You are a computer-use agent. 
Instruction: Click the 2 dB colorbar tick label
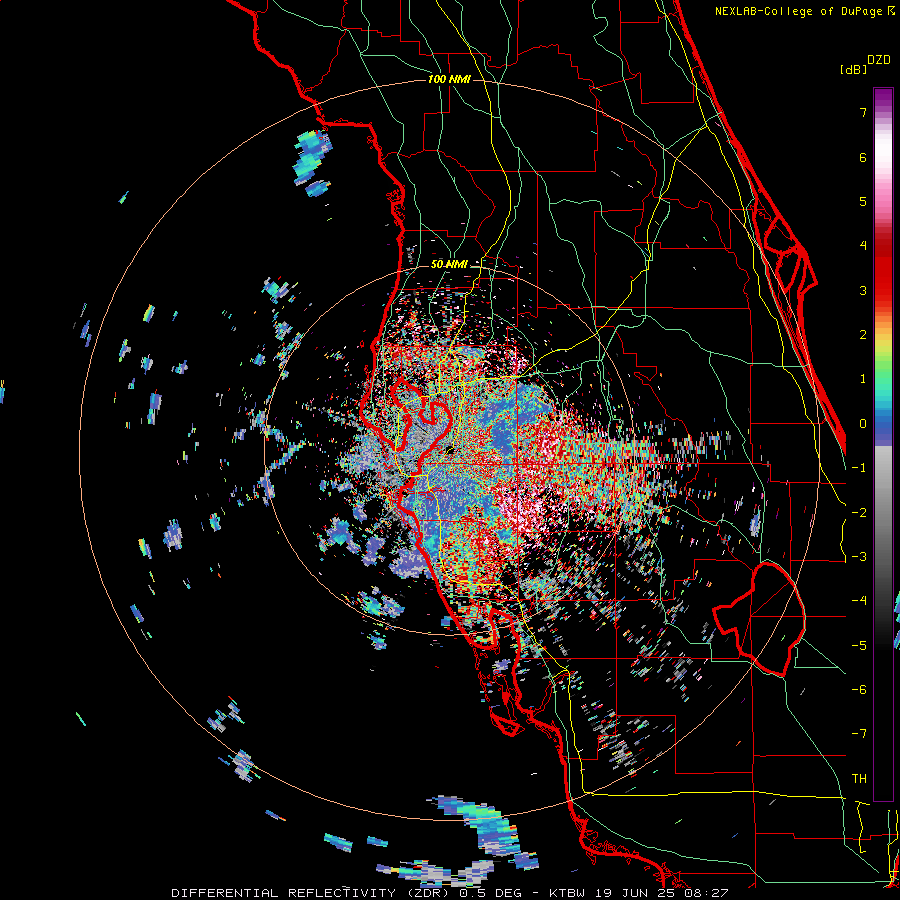click(863, 335)
